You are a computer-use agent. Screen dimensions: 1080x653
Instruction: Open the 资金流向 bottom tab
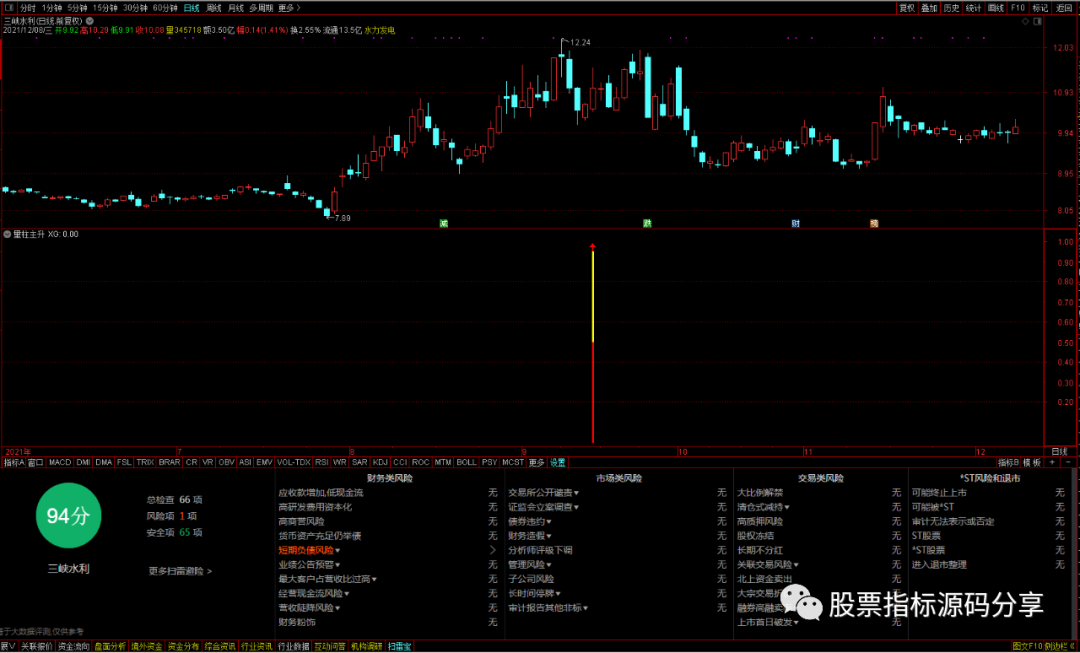click(x=74, y=647)
